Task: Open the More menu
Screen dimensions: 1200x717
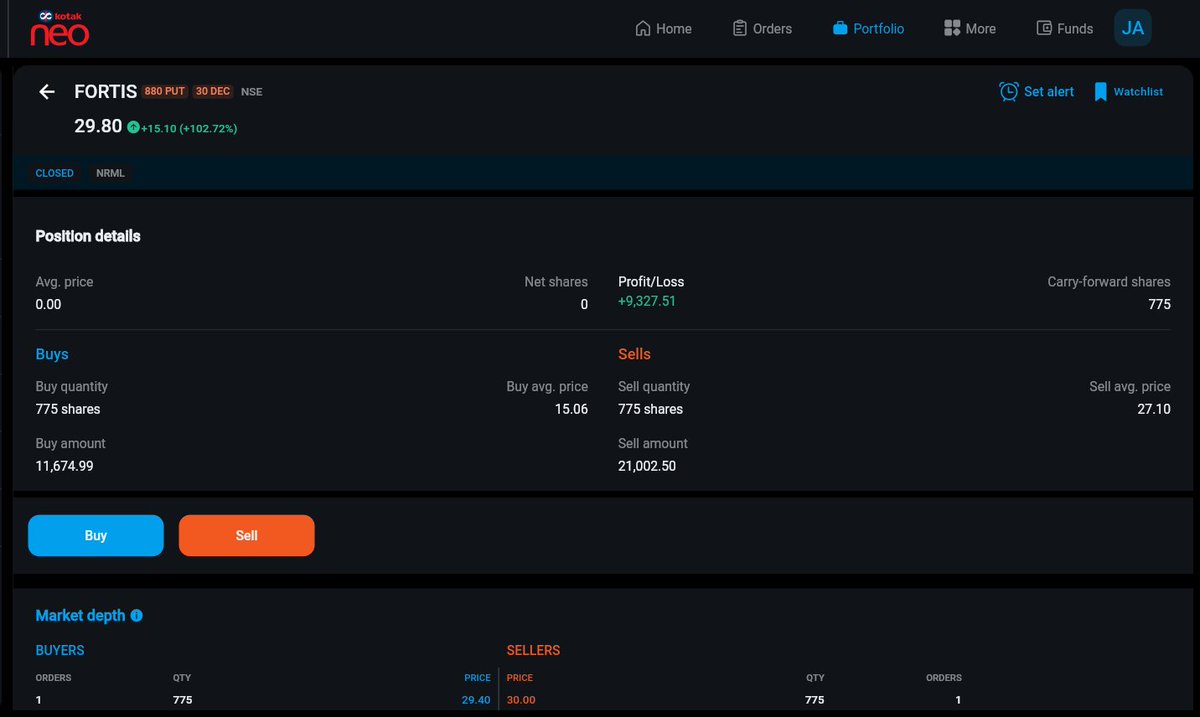Action: [x=970, y=29]
